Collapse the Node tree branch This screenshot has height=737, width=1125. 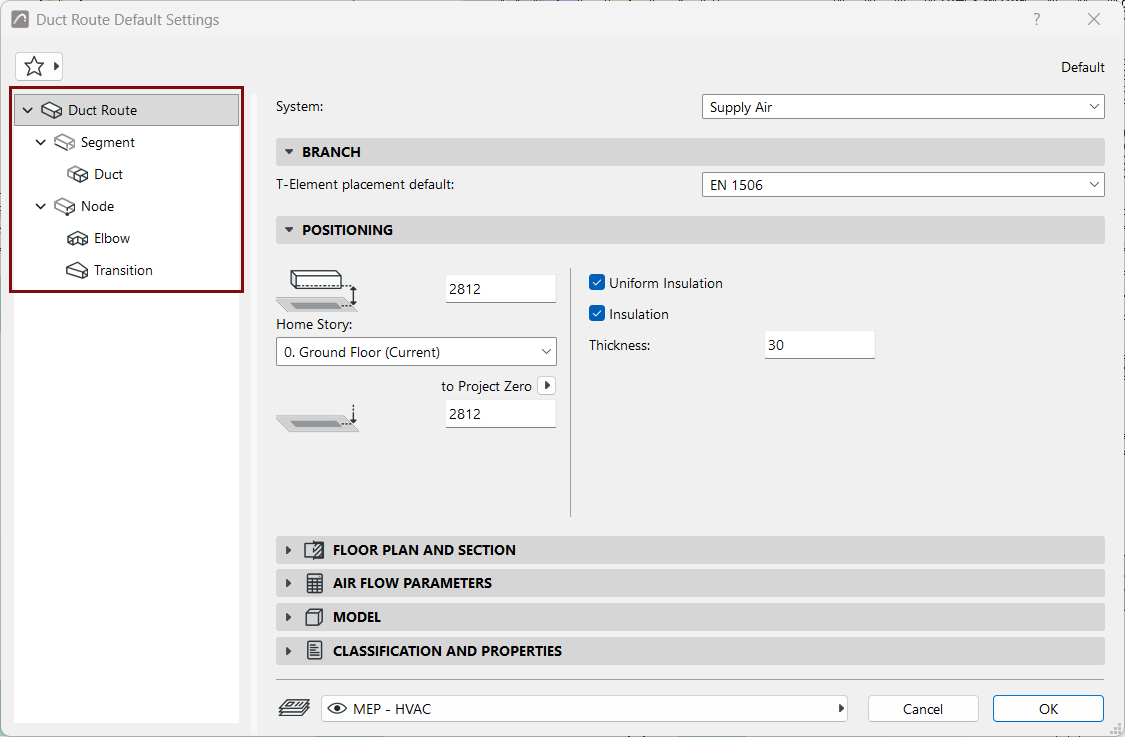(41, 207)
